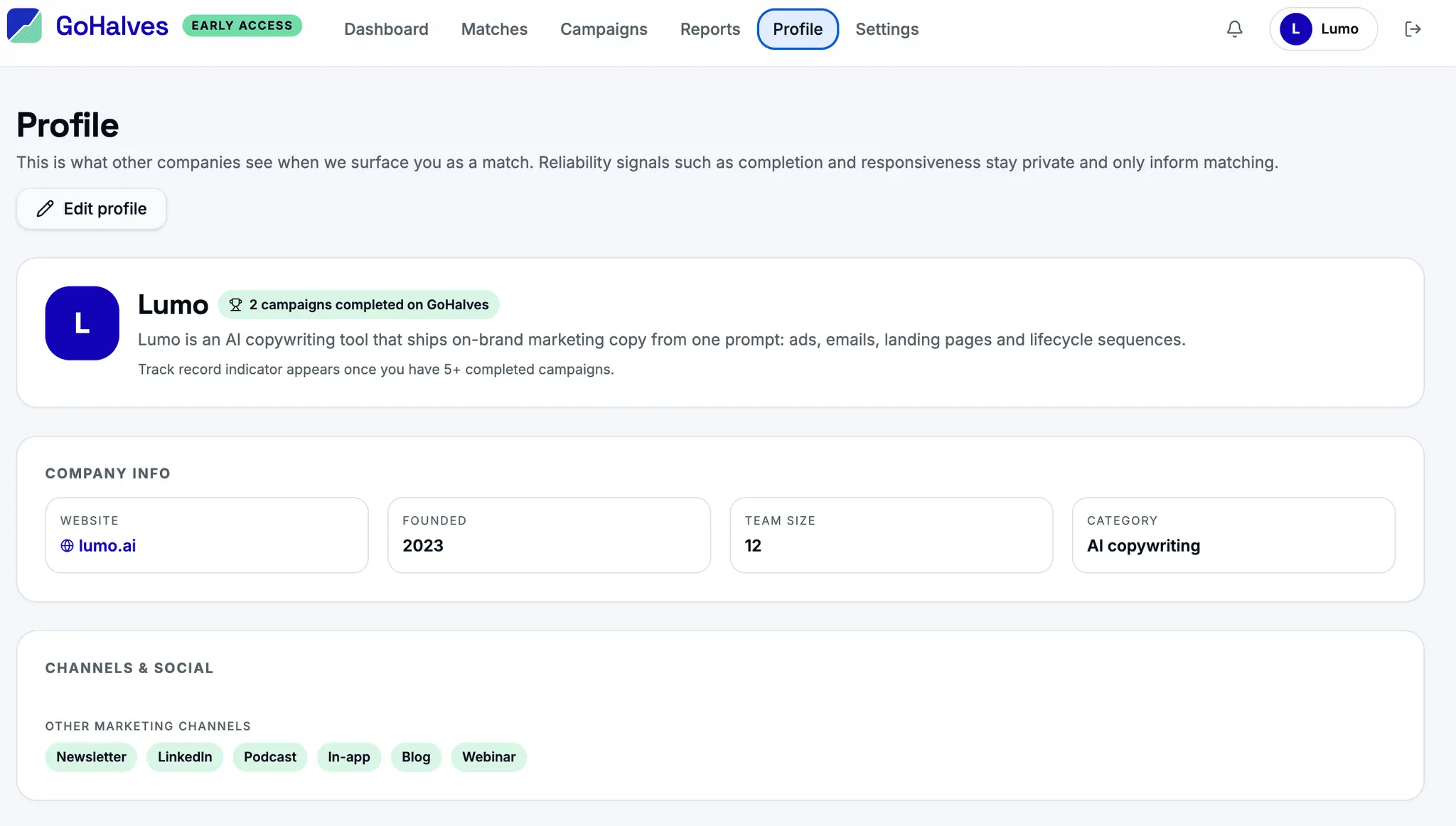Click the Edit profile button
Image resolution: width=1456 pixels, height=826 pixels.
(x=92, y=209)
